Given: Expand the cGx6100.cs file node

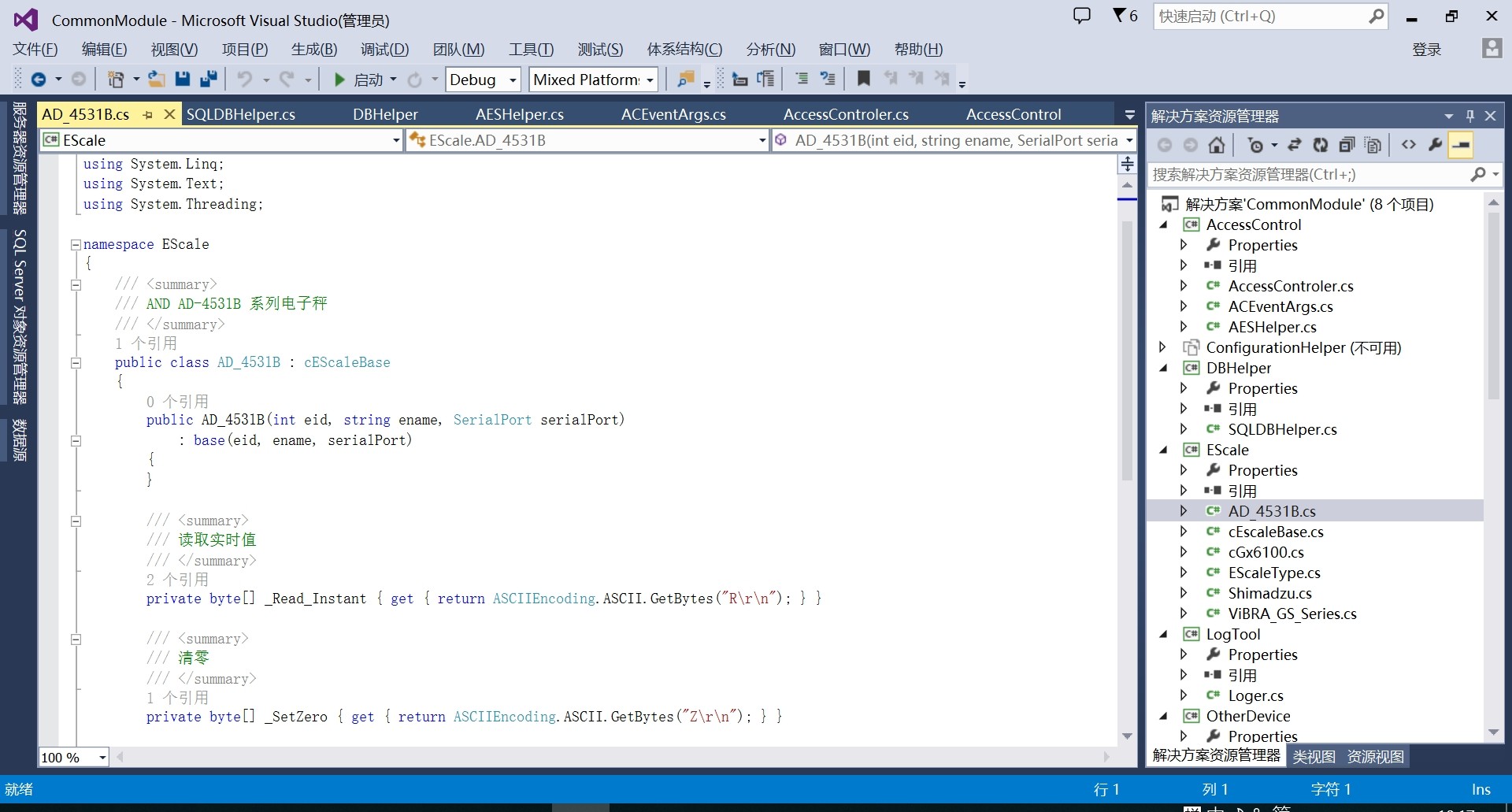Looking at the screenshot, I should click(x=1184, y=552).
